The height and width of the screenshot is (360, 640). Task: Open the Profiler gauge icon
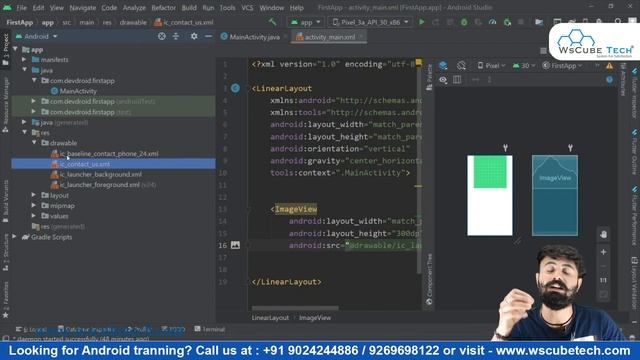[x=493, y=22]
